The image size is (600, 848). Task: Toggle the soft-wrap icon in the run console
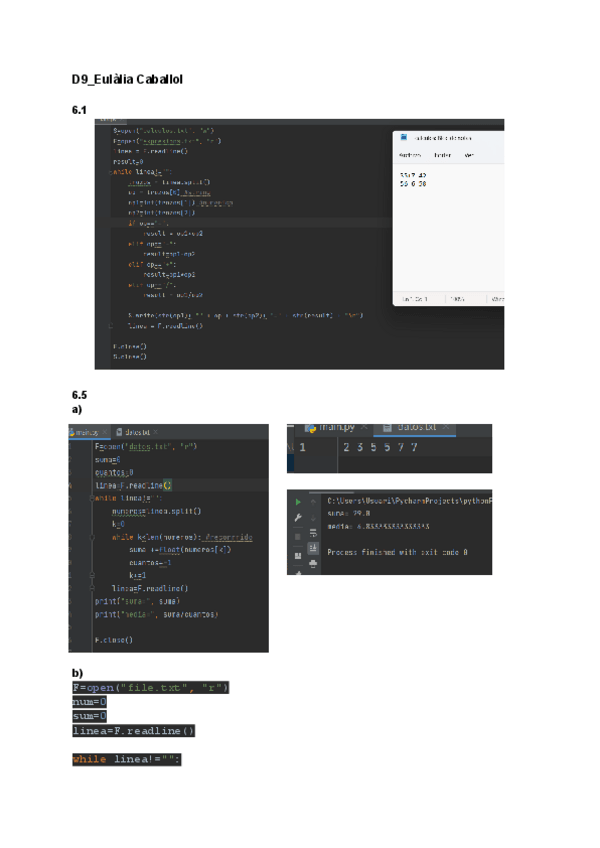pos(313,533)
